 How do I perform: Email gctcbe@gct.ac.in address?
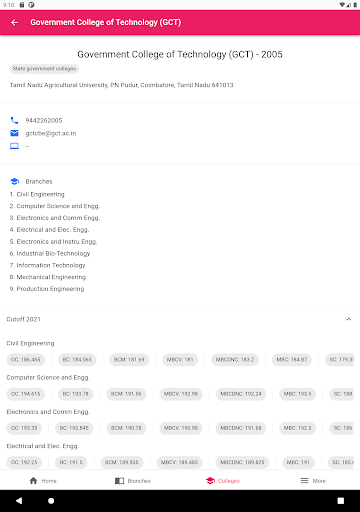51,133
